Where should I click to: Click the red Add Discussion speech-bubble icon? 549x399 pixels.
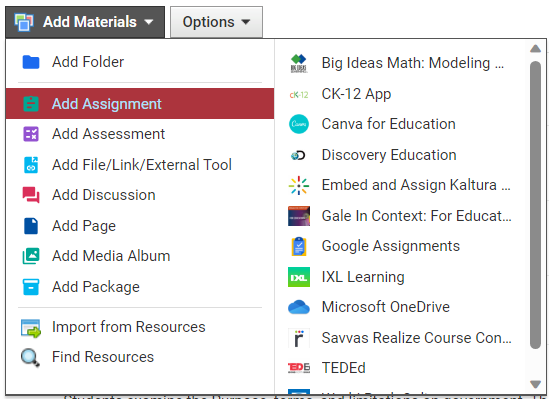[31, 195]
